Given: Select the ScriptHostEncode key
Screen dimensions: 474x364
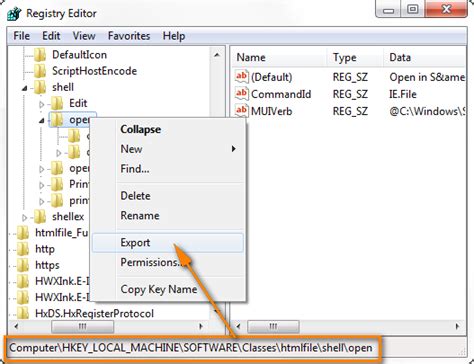Looking at the screenshot, I should pyautogui.click(x=94, y=71).
